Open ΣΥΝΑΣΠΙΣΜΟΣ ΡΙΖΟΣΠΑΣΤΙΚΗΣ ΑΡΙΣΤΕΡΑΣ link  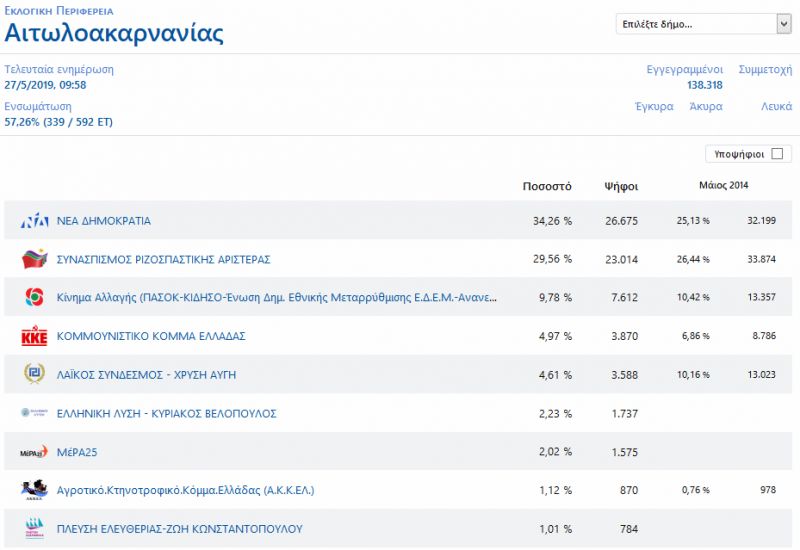coord(163,259)
